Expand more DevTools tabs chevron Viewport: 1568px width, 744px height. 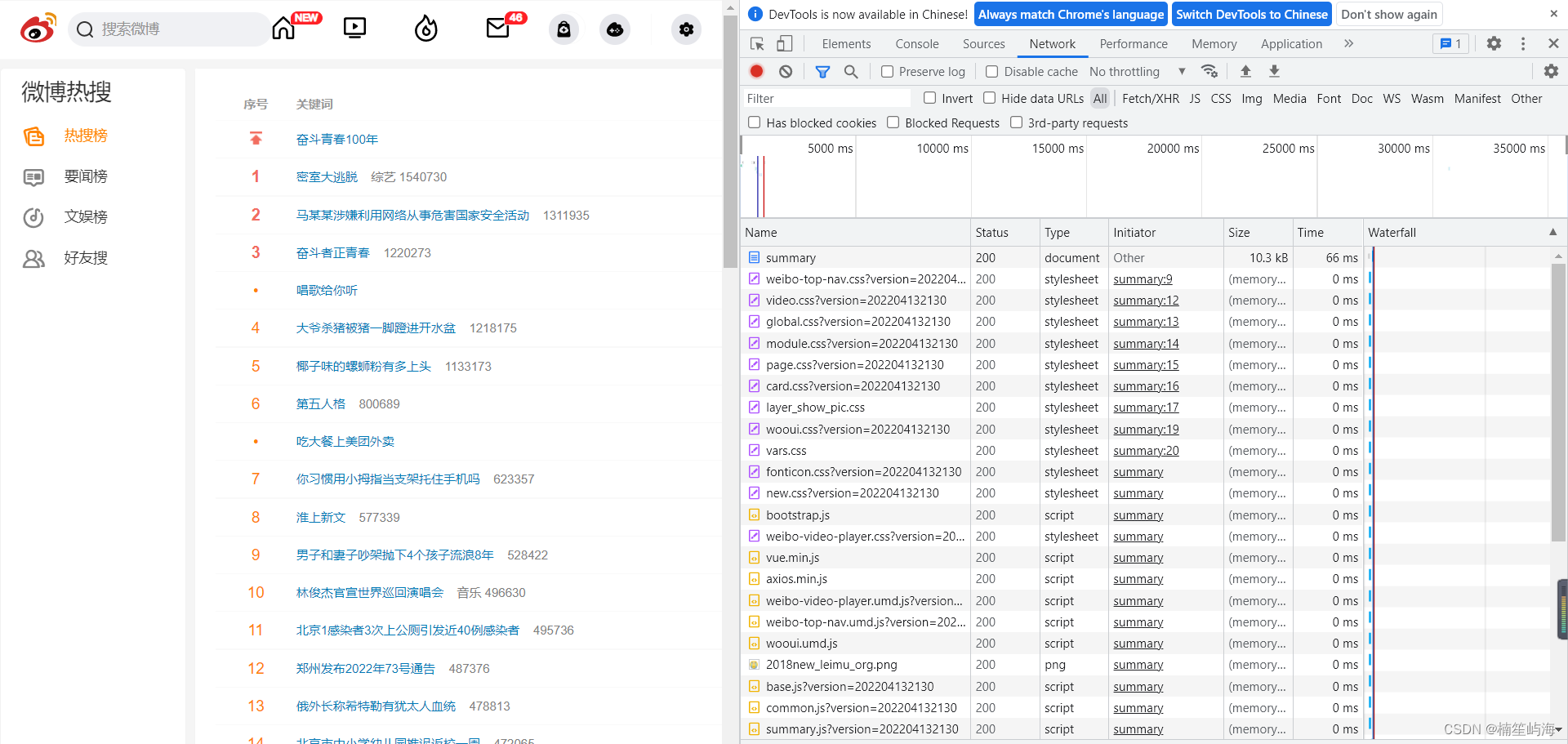point(1348,44)
